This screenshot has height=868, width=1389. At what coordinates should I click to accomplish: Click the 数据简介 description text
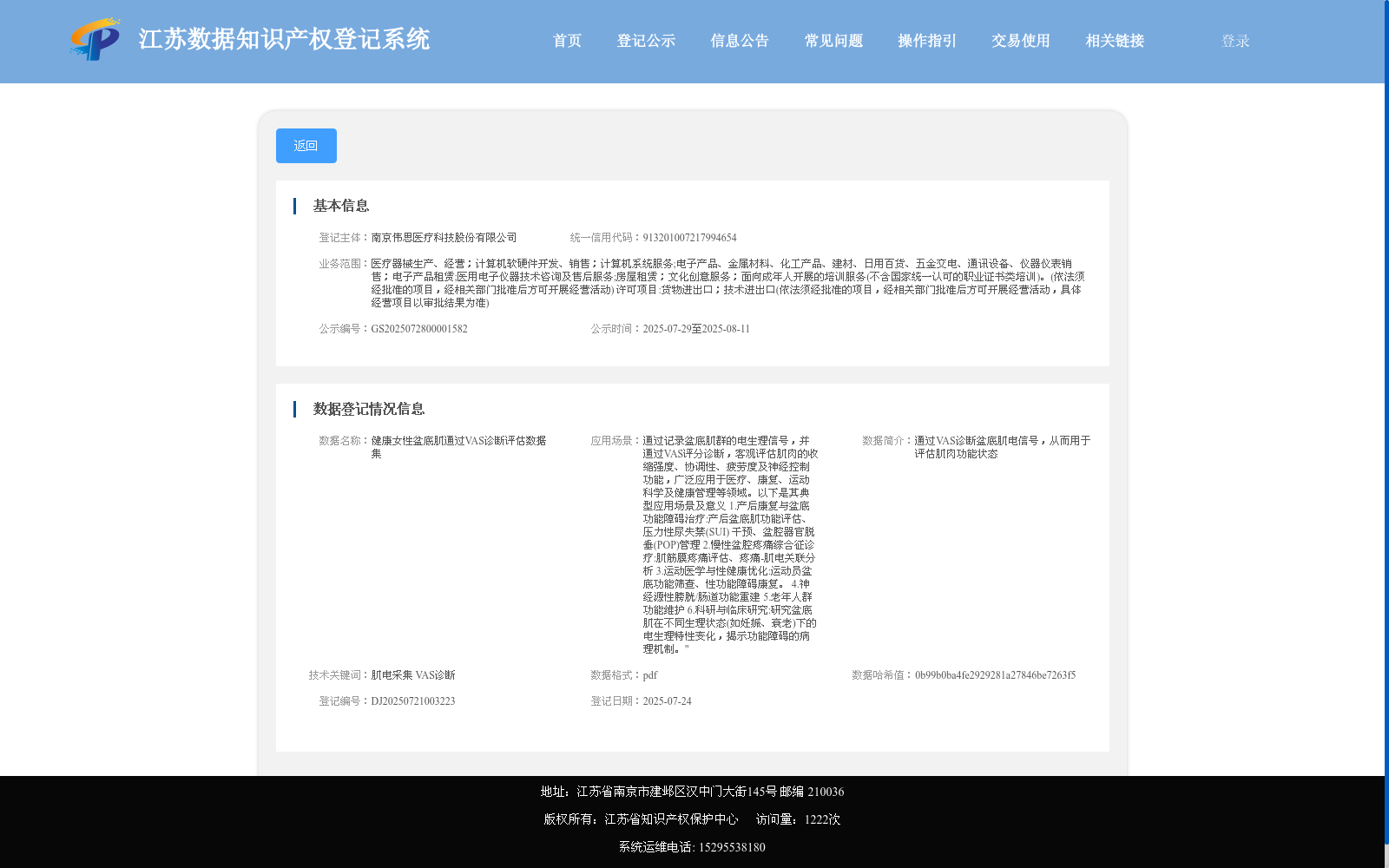[x=1002, y=447]
